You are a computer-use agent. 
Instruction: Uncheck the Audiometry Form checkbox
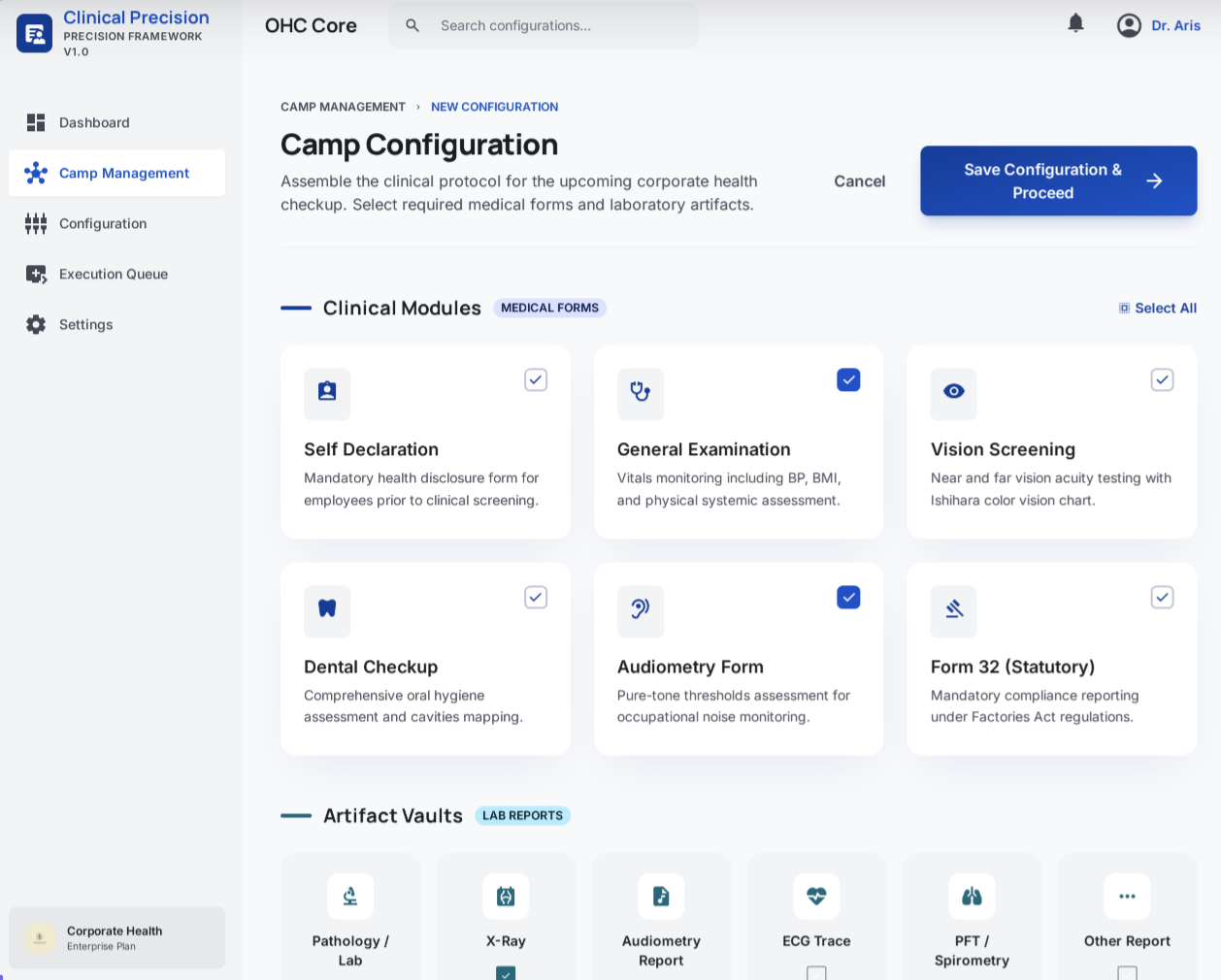848,598
